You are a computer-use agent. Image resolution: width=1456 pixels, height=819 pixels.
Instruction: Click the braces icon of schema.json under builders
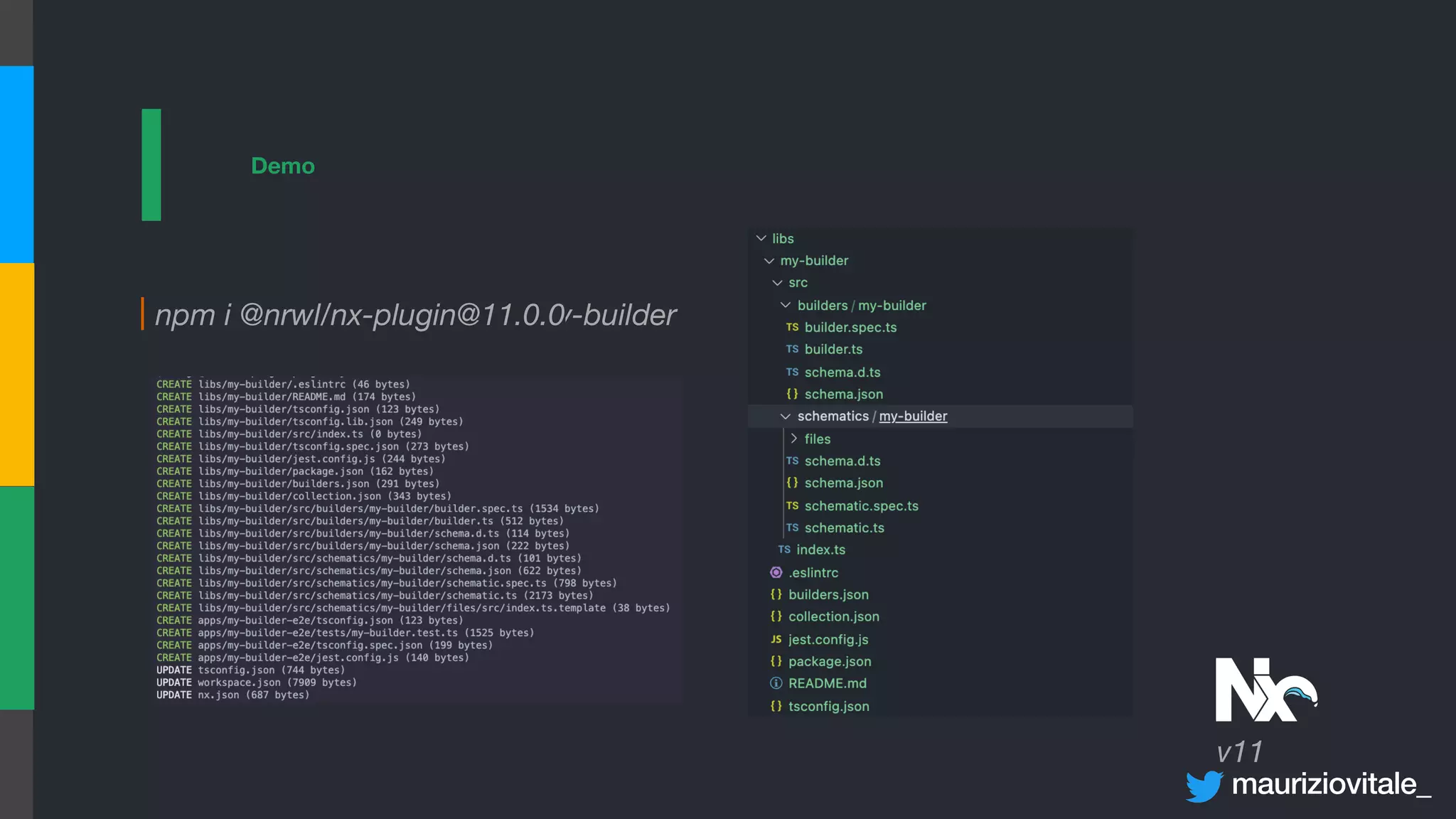(x=792, y=394)
